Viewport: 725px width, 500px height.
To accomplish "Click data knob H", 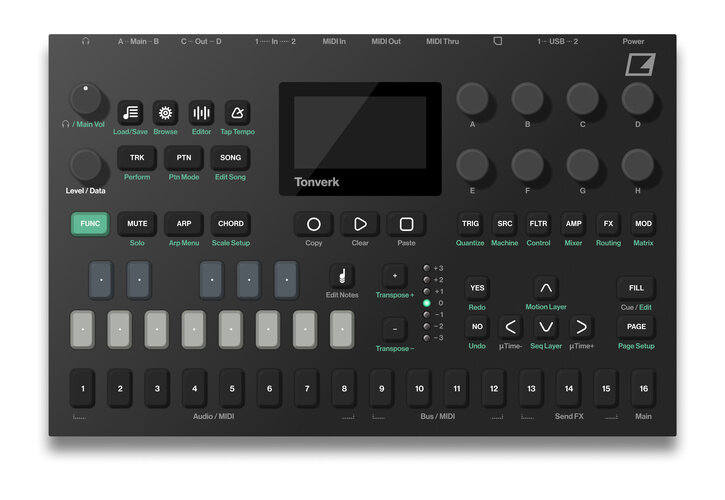I will point(638,165).
